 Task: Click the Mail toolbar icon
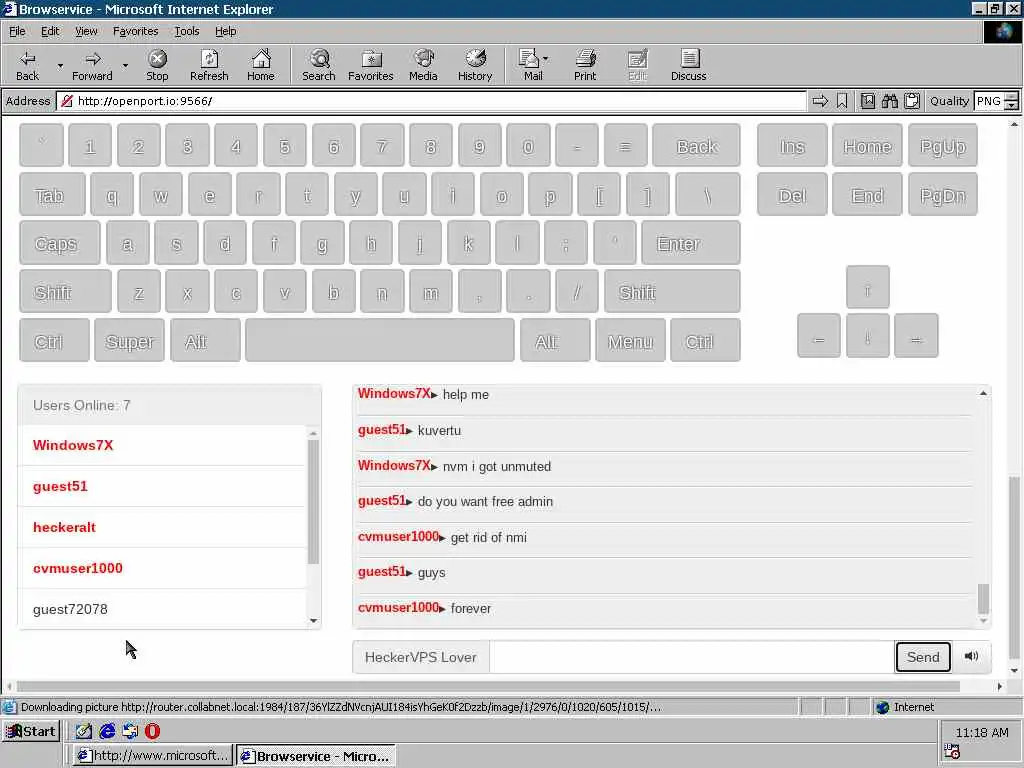pos(530,65)
